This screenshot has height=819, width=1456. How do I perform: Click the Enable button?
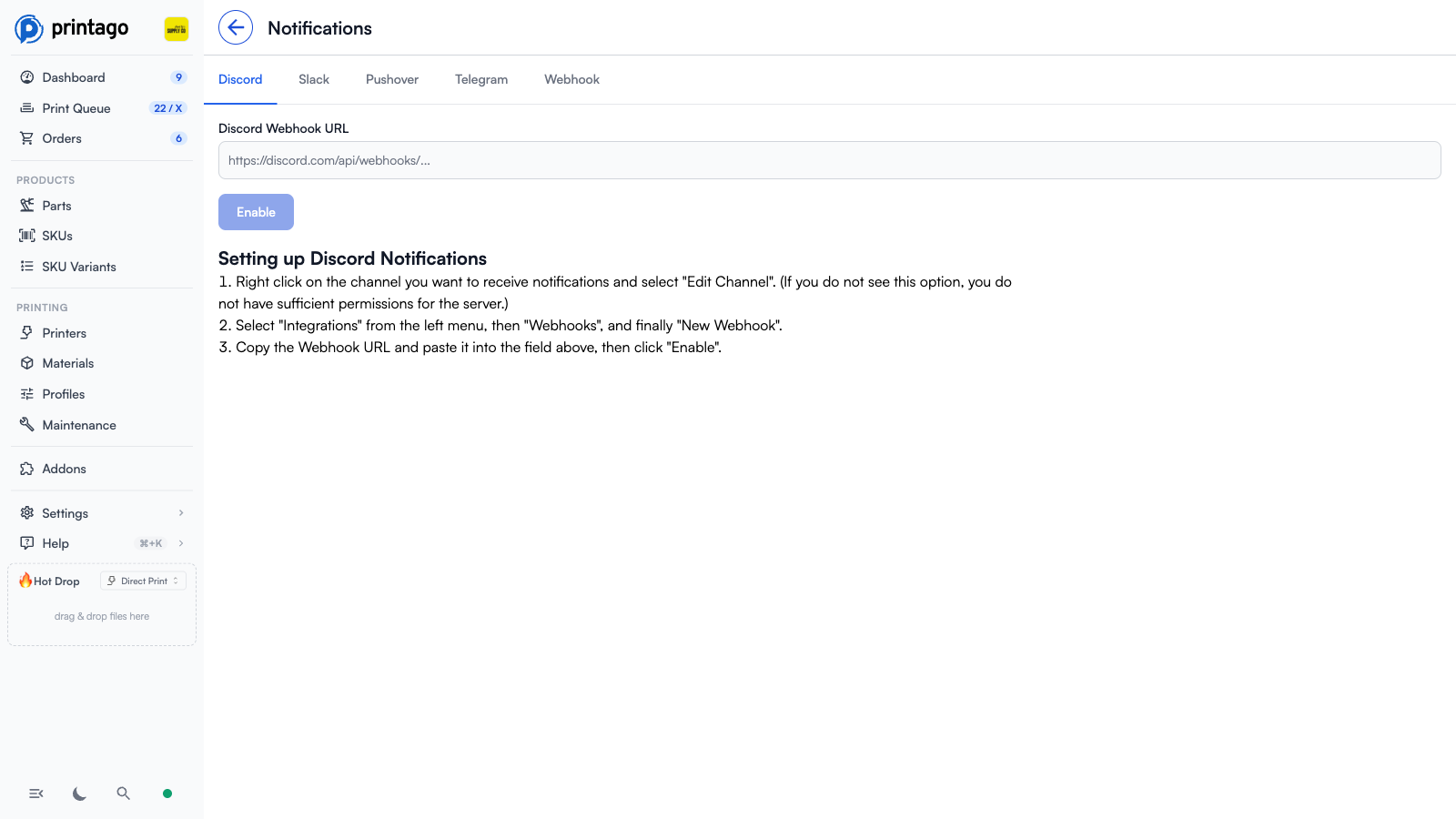point(256,212)
